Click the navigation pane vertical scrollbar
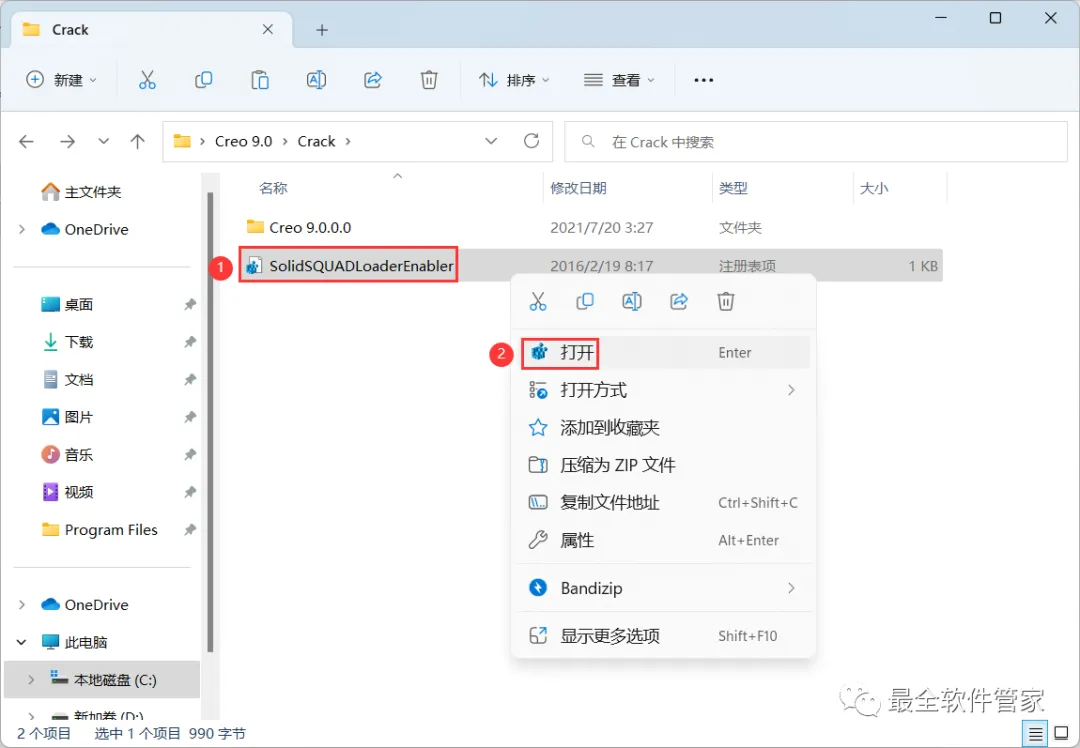Screen dimensions: 1080x748 coord(210,422)
